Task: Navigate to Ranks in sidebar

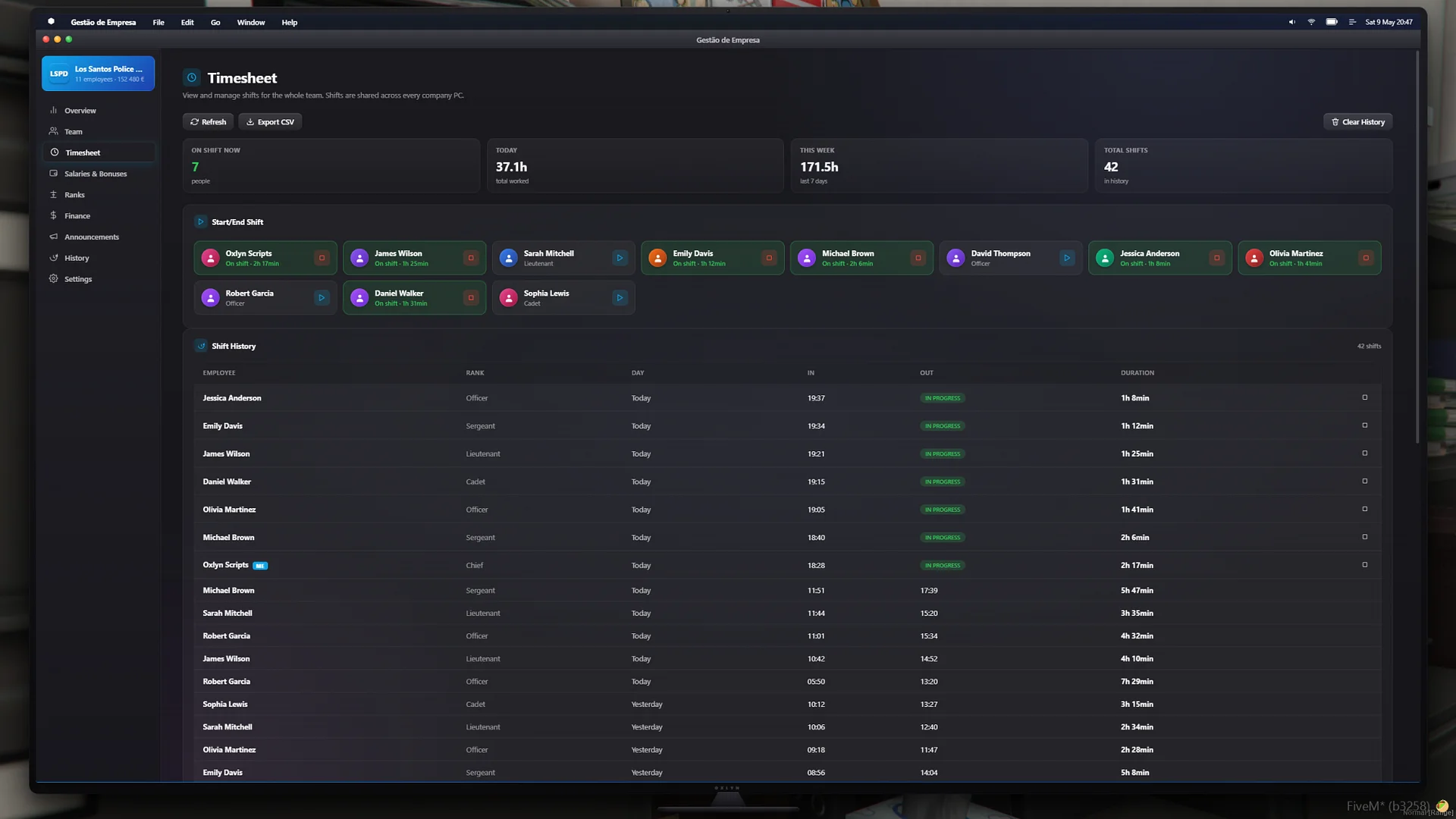Action: point(99,195)
